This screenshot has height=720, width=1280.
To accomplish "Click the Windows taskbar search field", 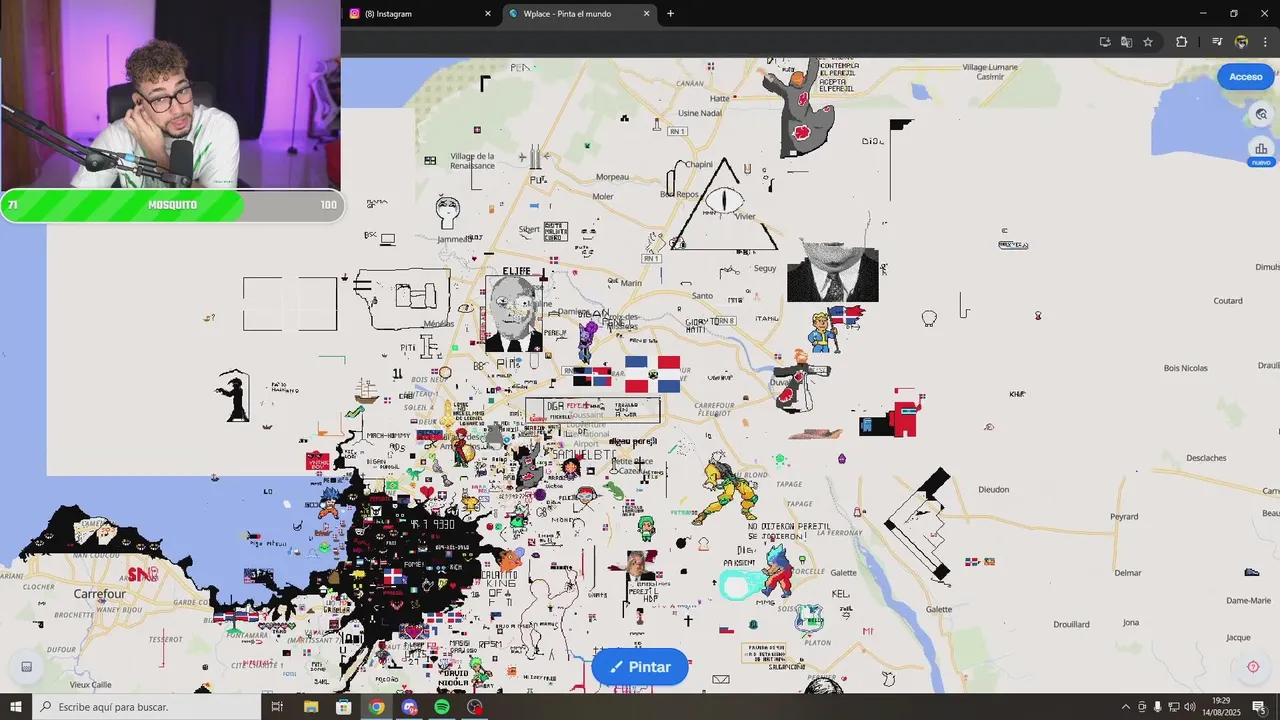I will (x=146, y=707).
